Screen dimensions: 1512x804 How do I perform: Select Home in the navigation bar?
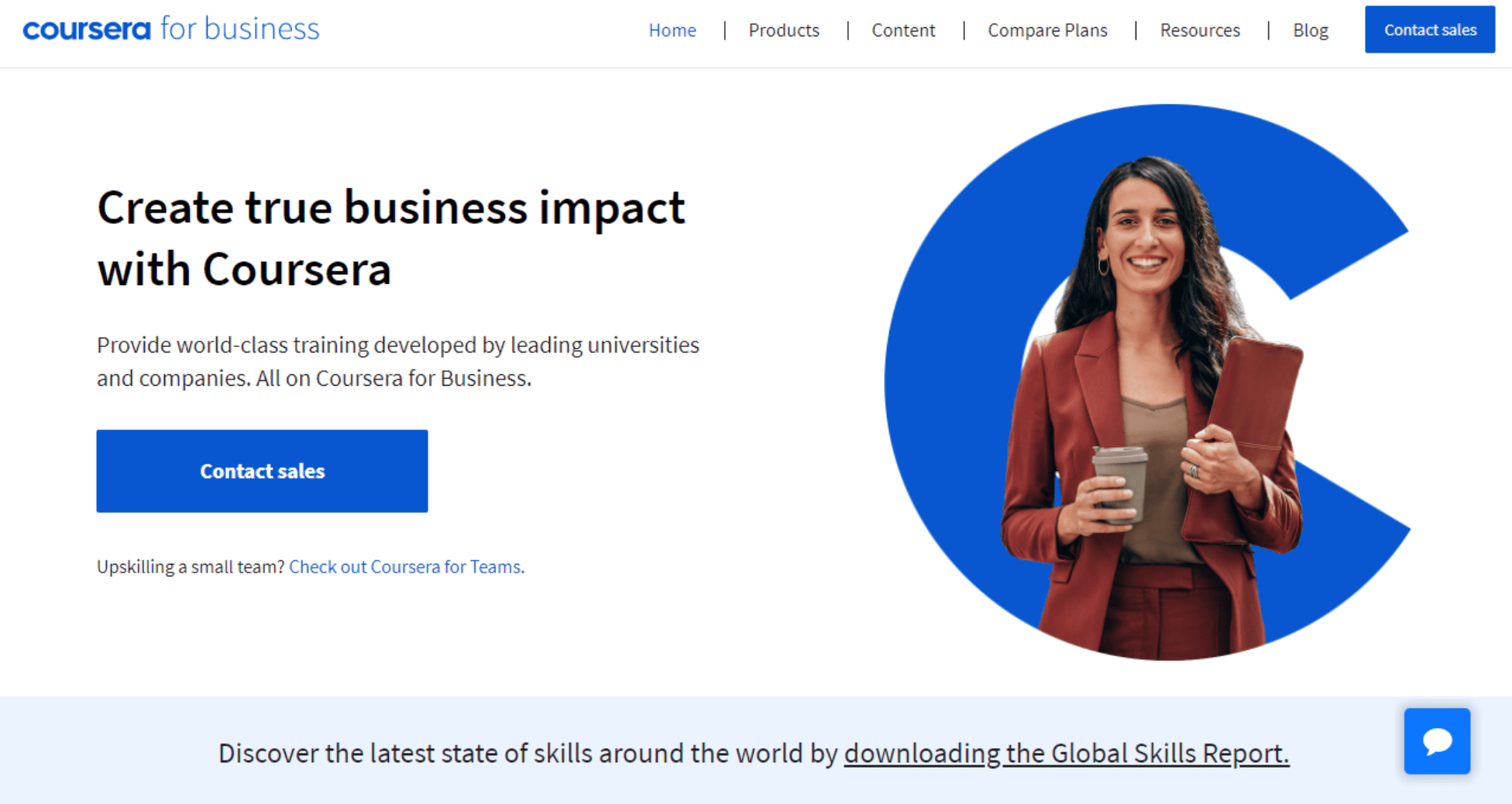(672, 29)
